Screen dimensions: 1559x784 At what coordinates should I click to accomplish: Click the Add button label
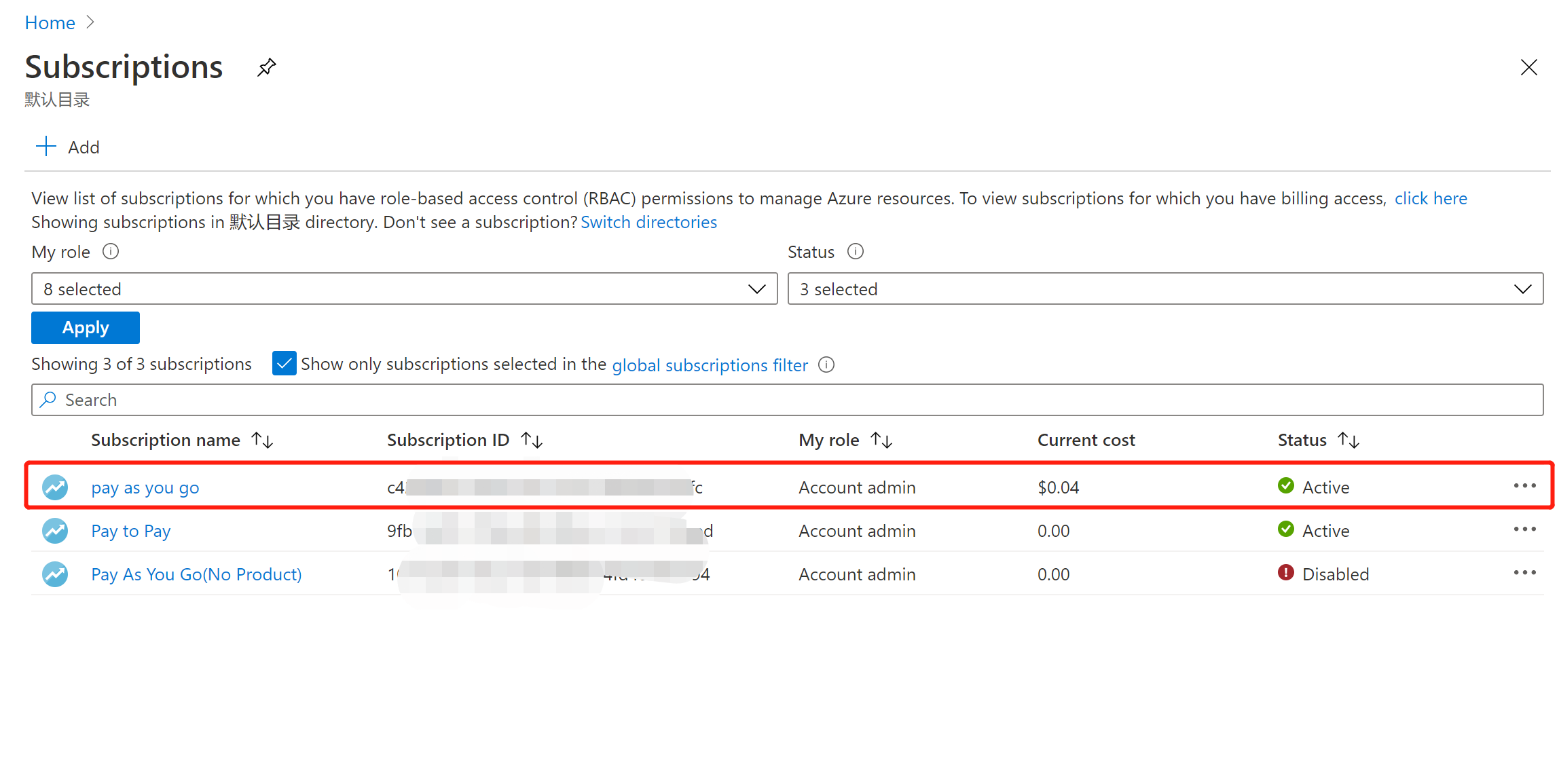[x=84, y=147]
